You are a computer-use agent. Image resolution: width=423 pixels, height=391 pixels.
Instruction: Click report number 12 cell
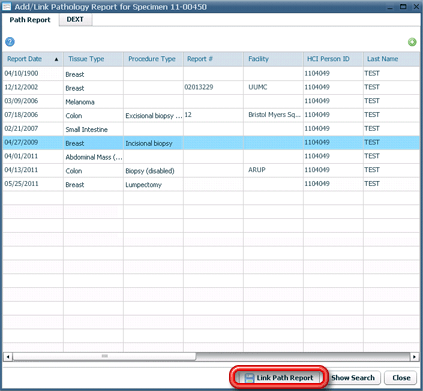[213, 115]
